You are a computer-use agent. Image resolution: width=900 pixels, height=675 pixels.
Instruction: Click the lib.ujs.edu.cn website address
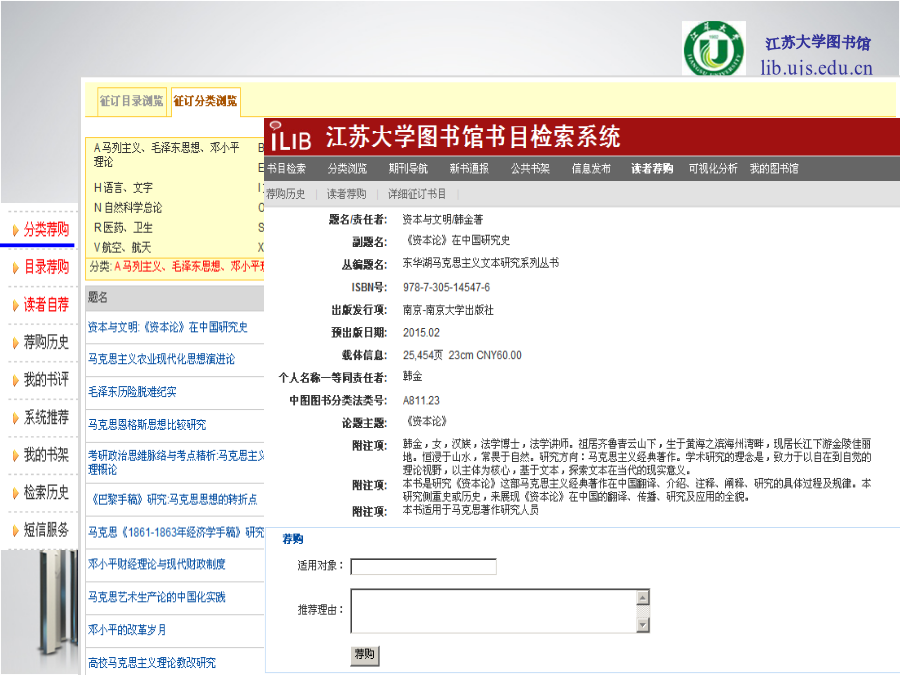(x=816, y=68)
